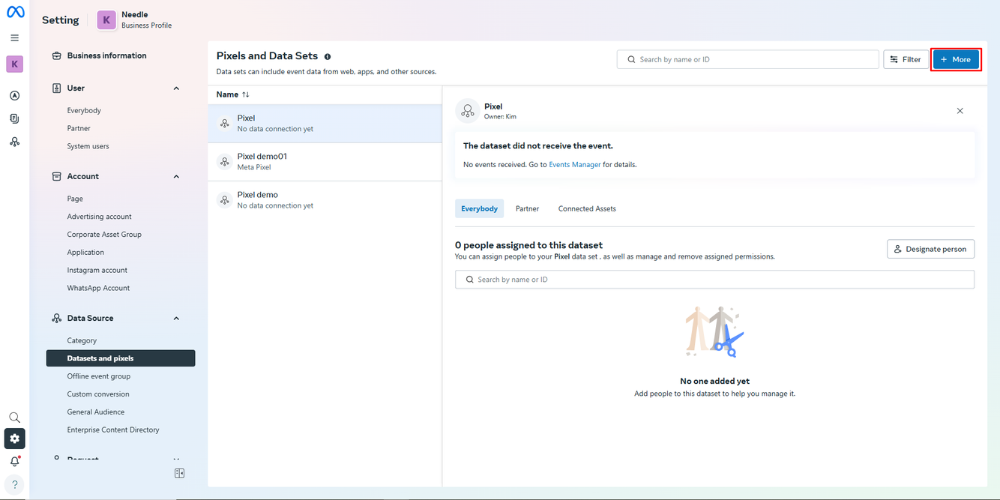
Task: Collapse the Account section
Action: (x=176, y=176)
